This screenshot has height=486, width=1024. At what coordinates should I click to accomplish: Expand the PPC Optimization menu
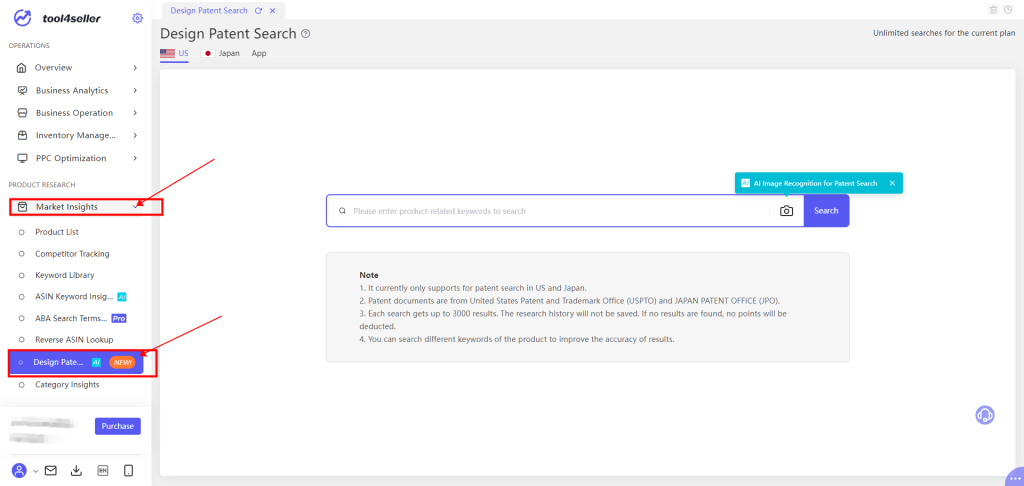75,158
